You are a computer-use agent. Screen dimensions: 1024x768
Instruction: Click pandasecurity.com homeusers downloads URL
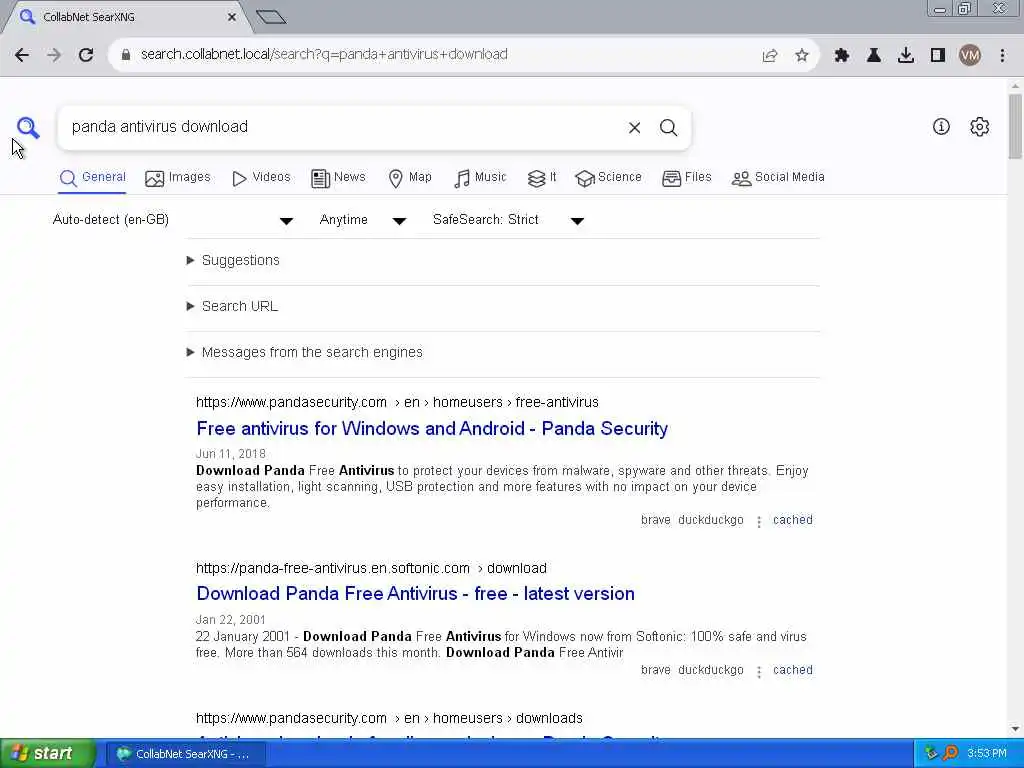tap(389, 718)
